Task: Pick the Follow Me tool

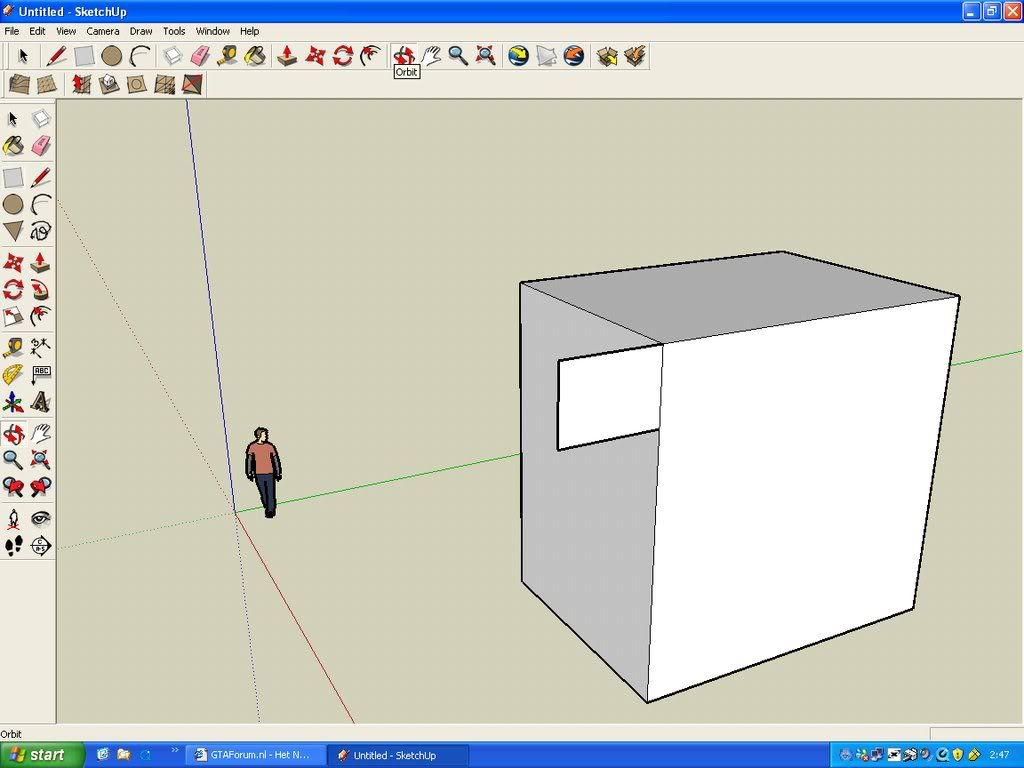Action: pos(40,289)
